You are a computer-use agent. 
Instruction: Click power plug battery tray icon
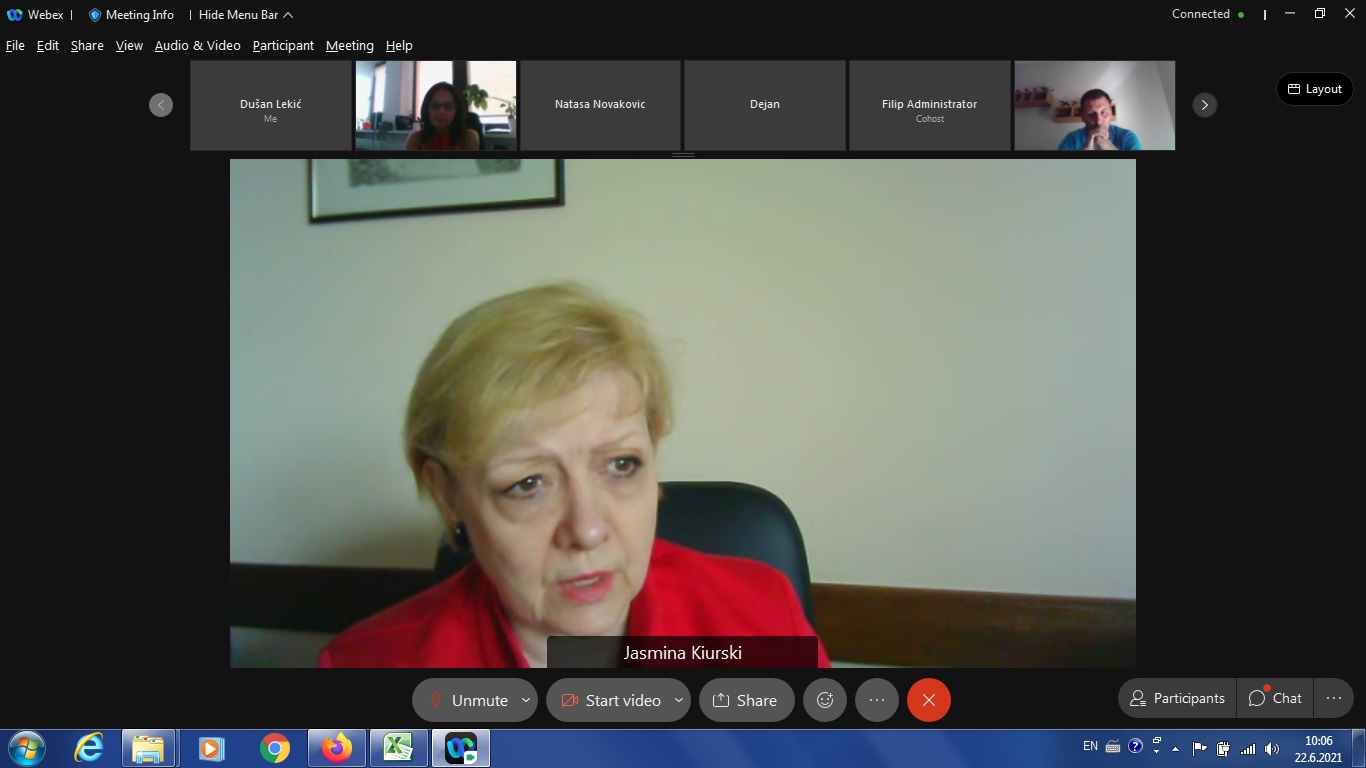point(1223,748)
